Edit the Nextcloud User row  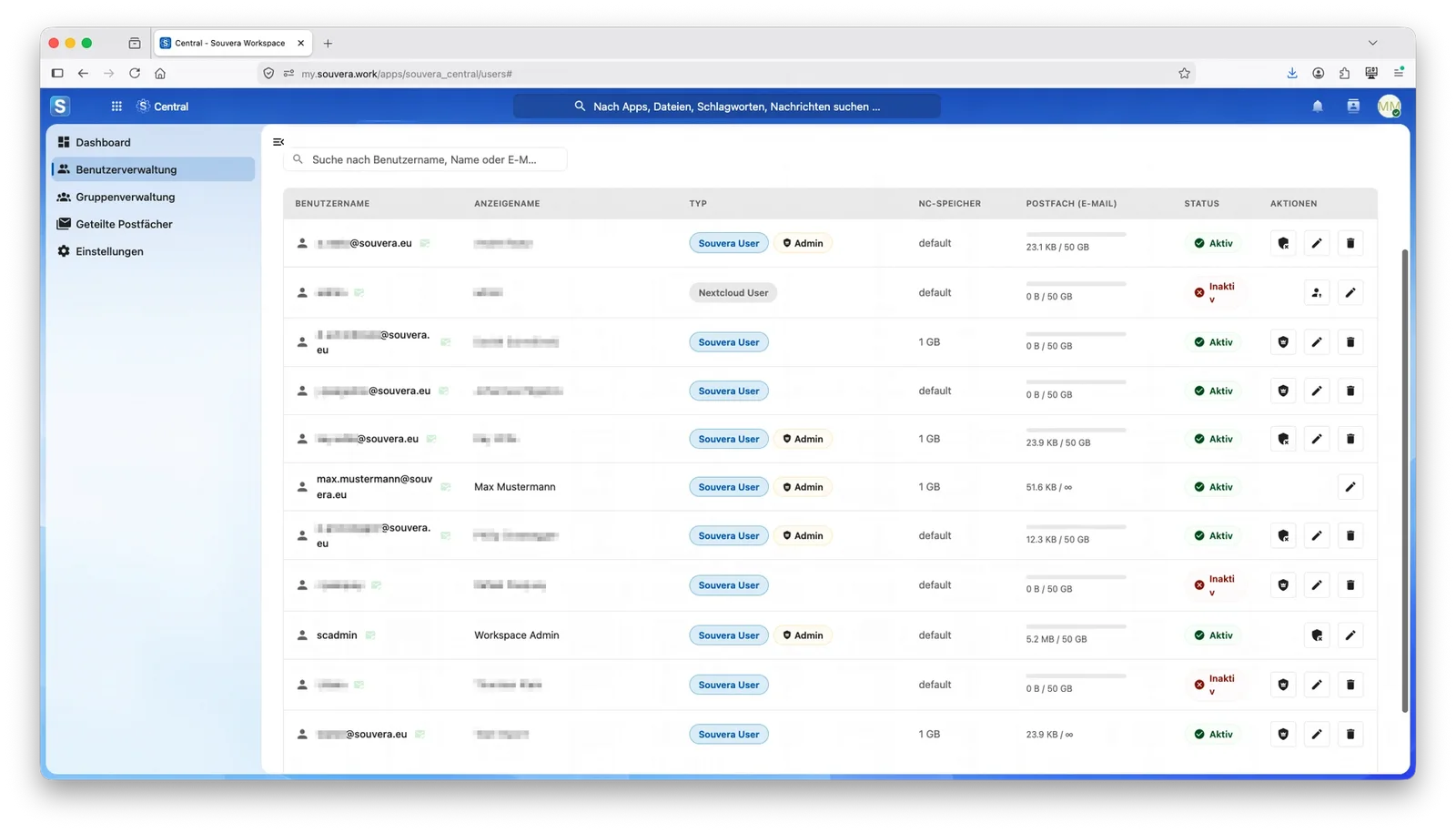[1350, 292]
